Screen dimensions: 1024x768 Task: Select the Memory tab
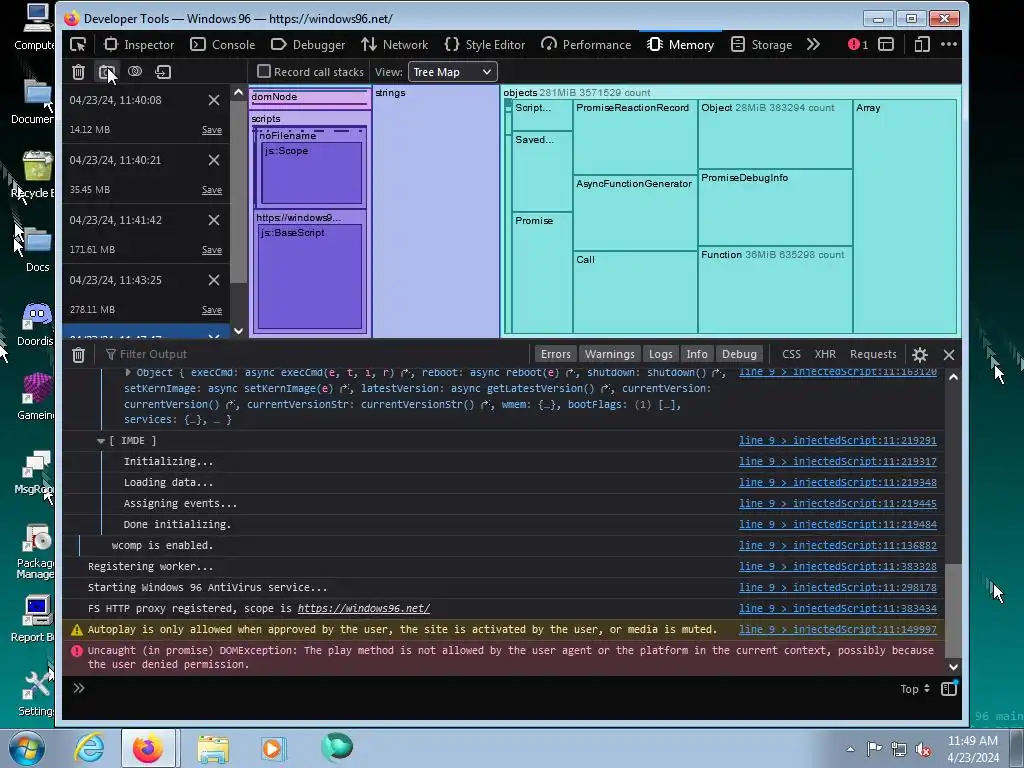[x=680, y=44]
